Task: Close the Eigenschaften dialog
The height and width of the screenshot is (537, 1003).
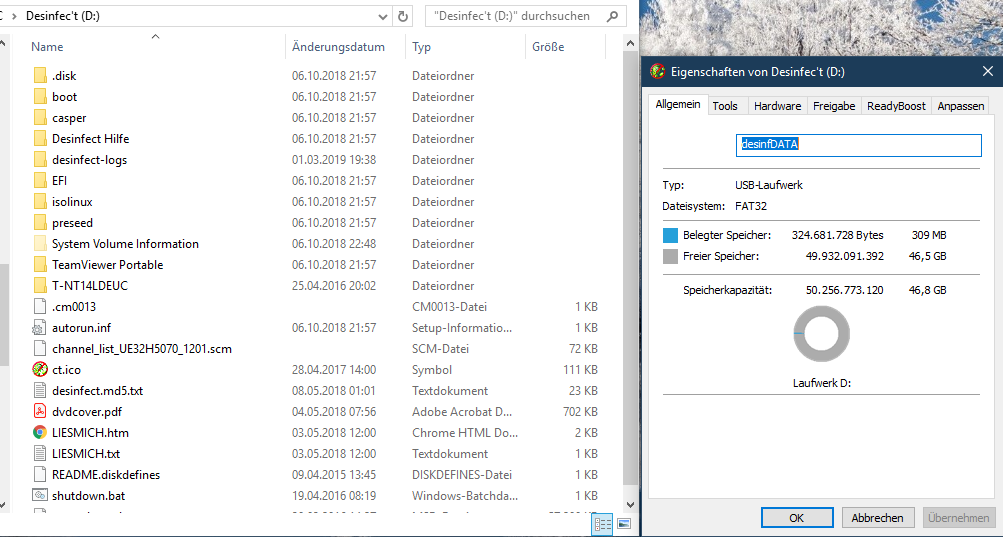Action: click(987, 71)
